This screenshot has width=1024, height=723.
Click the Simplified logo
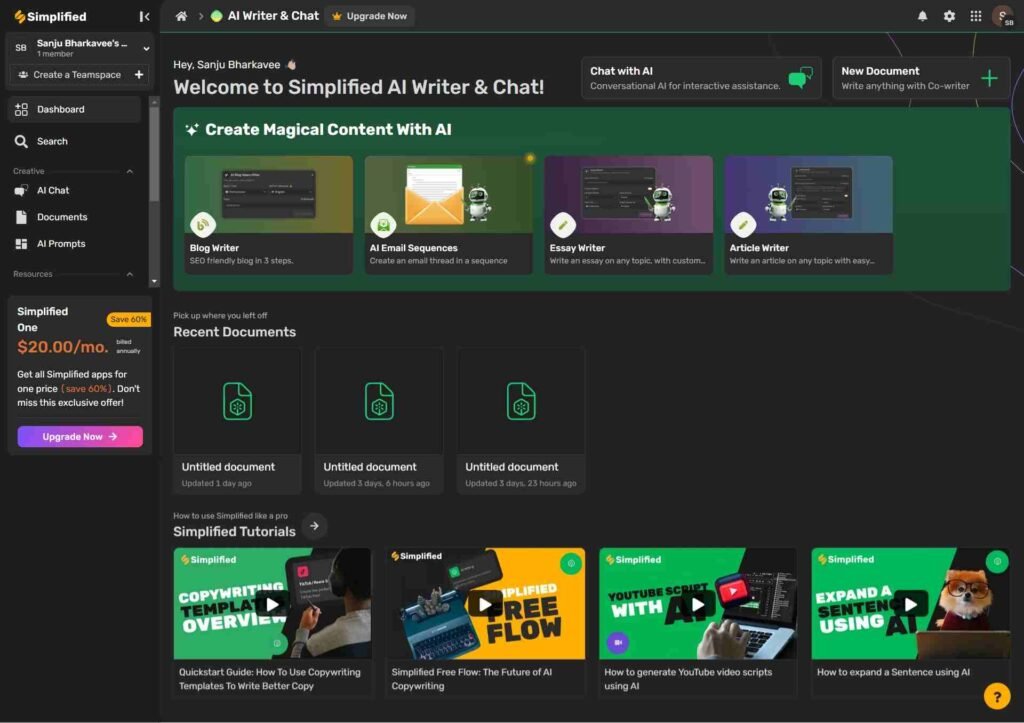(x=50, y=16)
